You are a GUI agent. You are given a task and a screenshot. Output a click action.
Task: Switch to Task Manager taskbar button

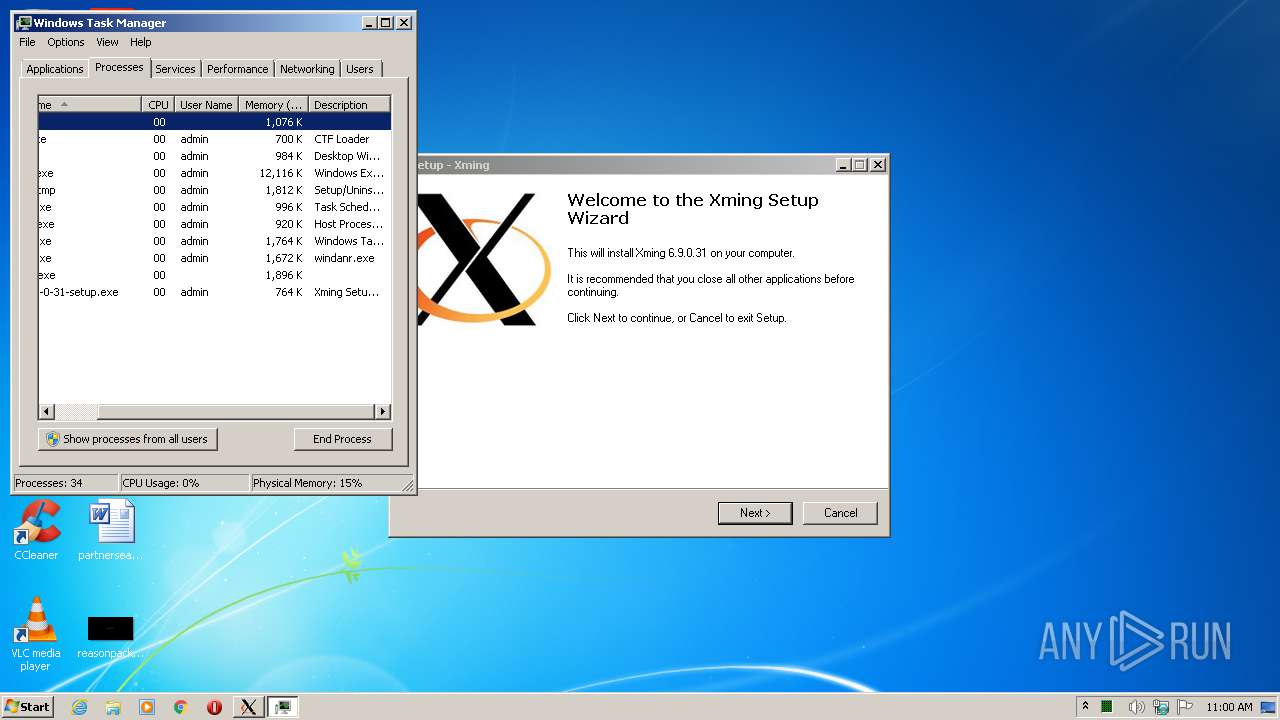[x=283, y=707]
